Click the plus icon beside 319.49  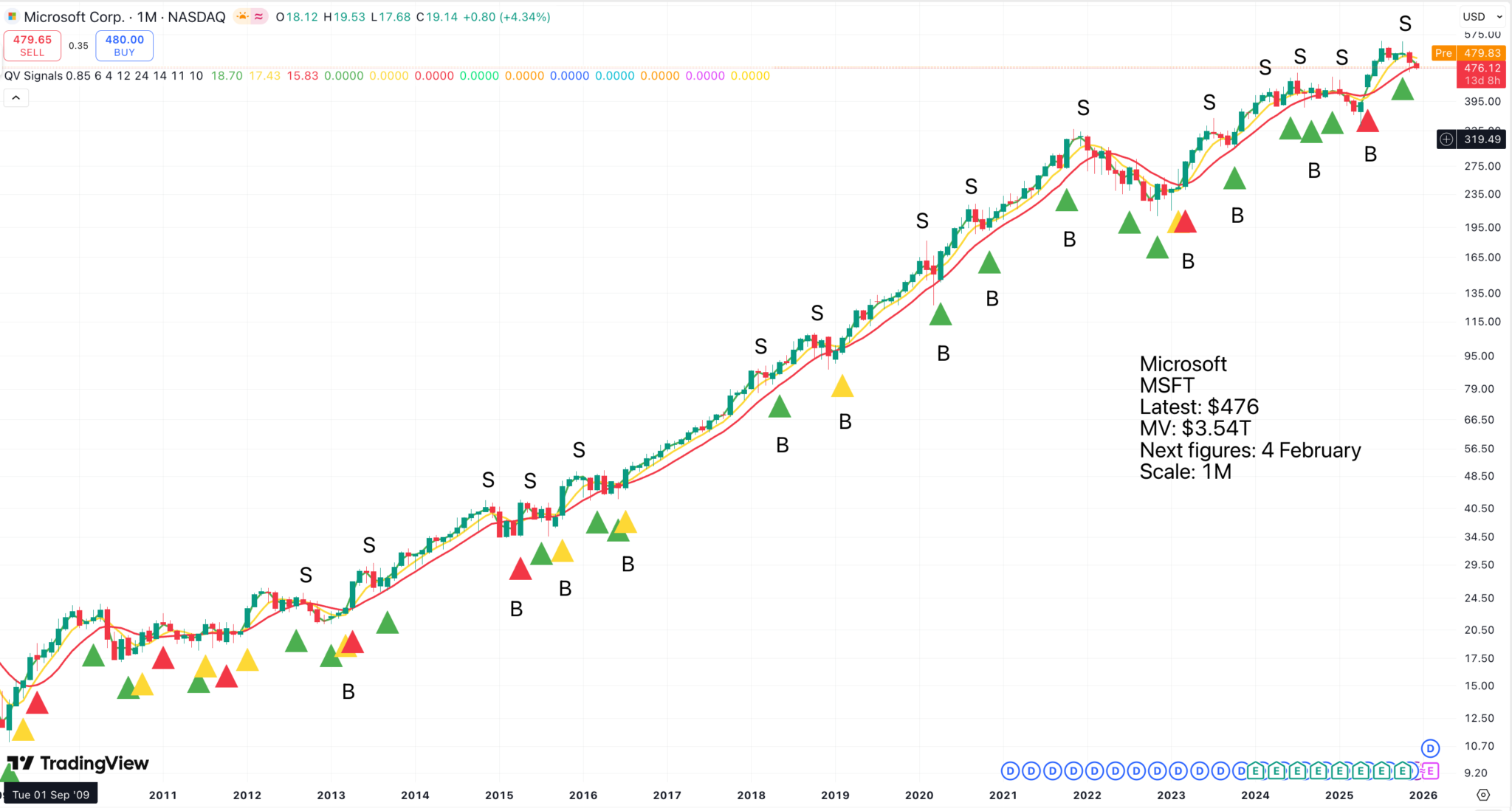[x=1446, y=139]
